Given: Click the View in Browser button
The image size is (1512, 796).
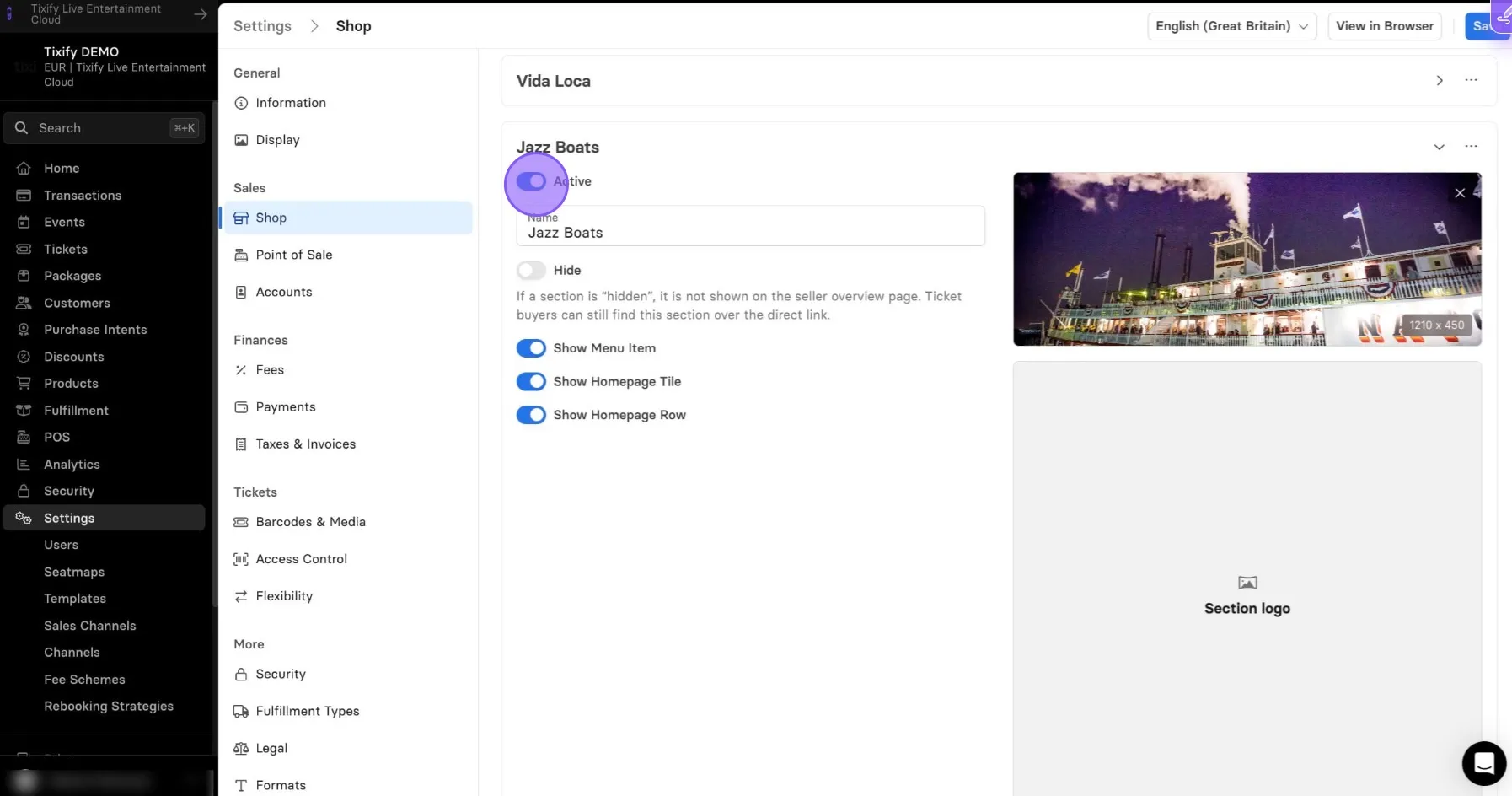Looking at the screenshot, I should [1385, 26].
